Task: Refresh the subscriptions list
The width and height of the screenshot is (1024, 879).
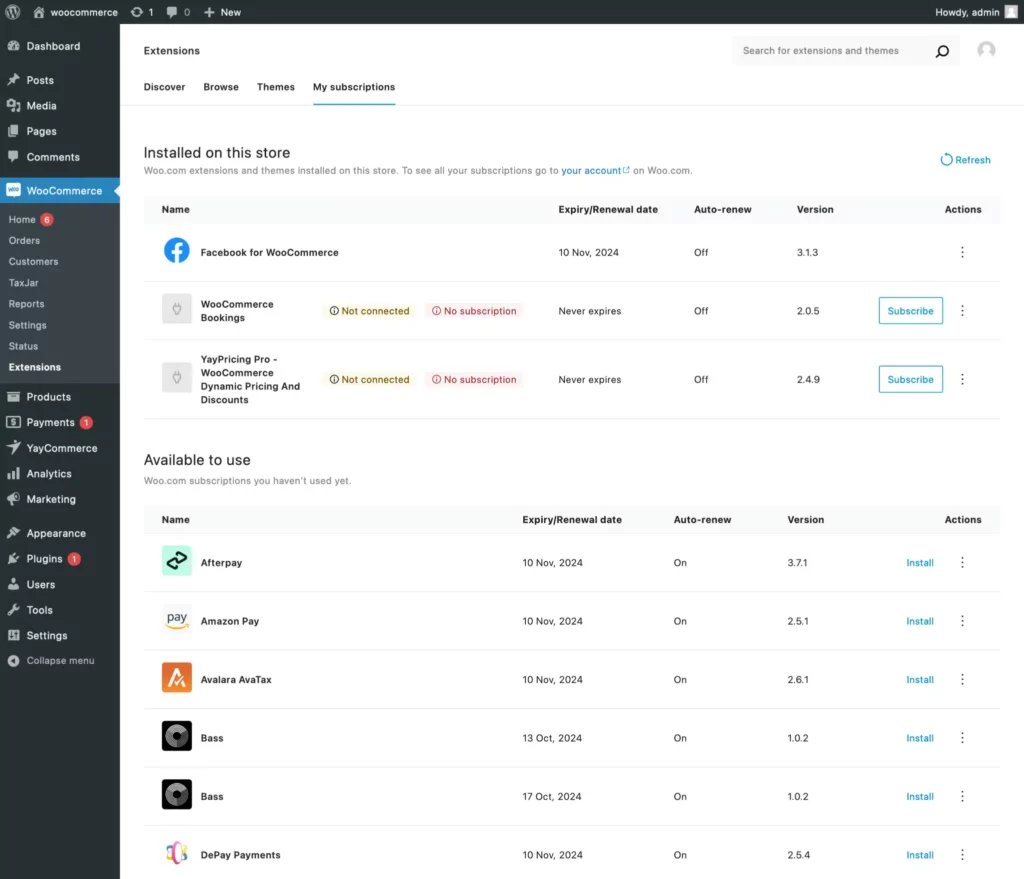Action: tap(965, 160)
